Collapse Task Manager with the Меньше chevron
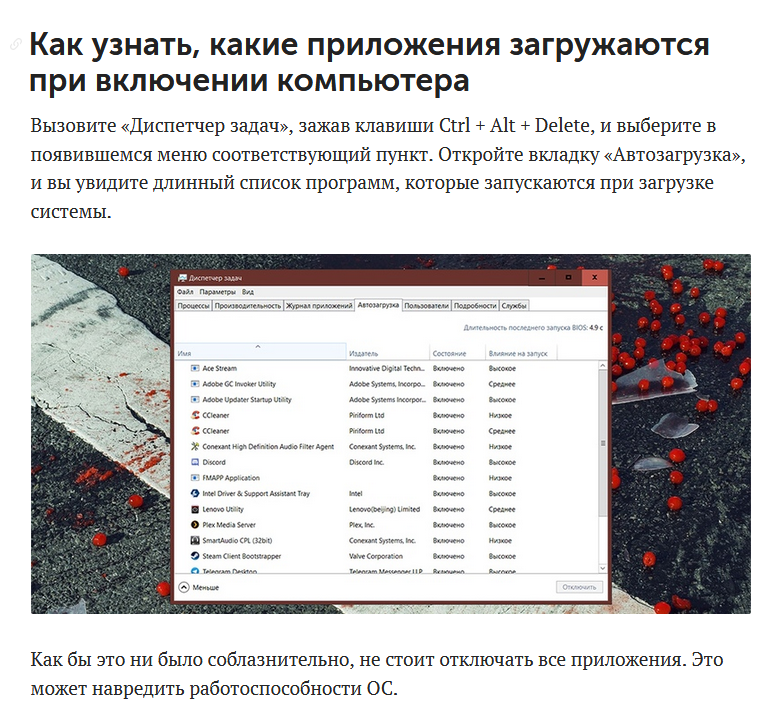The width and height of the screenshot is (775, 715). [184, 588]
